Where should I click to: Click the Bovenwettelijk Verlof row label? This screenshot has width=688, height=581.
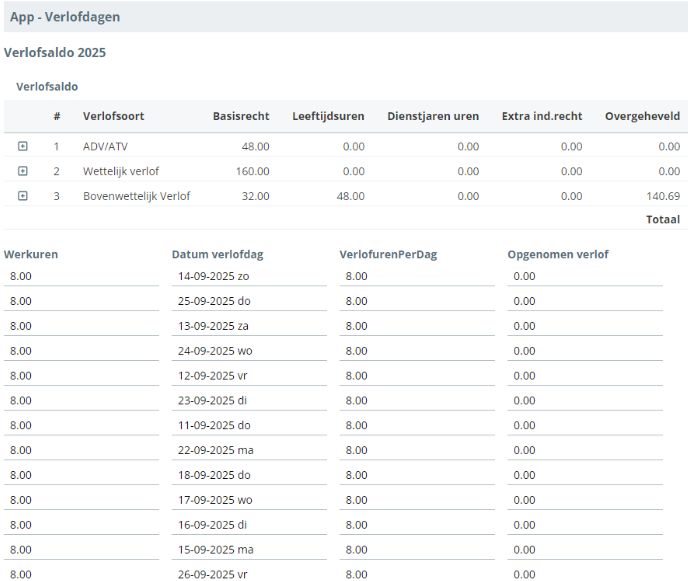pyautogui.click(x=136, y=196)
